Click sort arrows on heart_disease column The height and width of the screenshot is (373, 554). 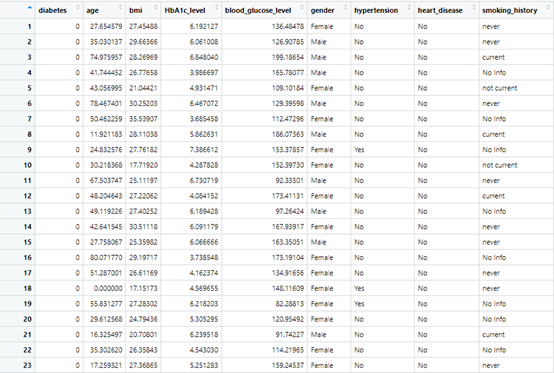pyautogui.click(x=474, y=8)
